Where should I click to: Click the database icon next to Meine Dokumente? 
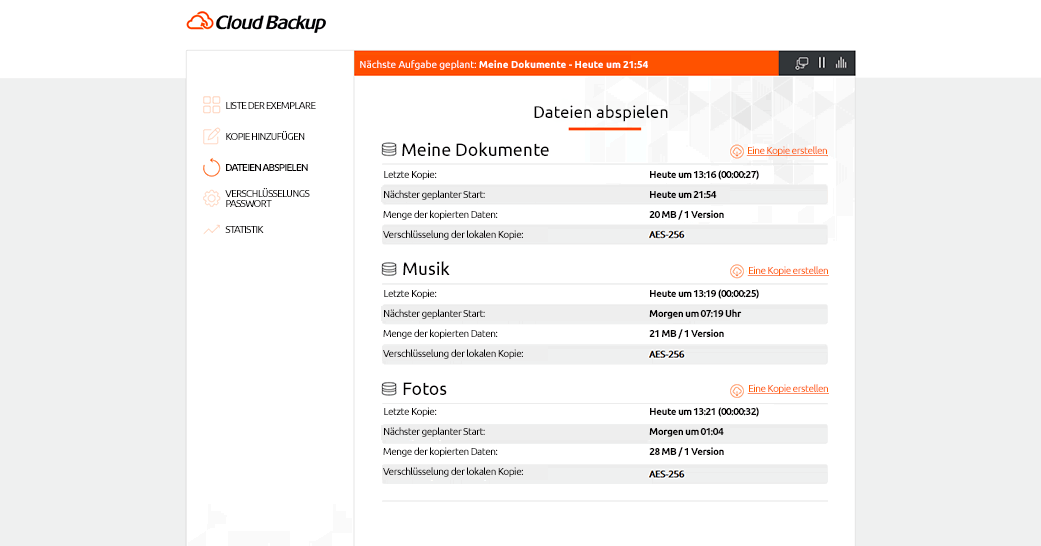(389, 150)
